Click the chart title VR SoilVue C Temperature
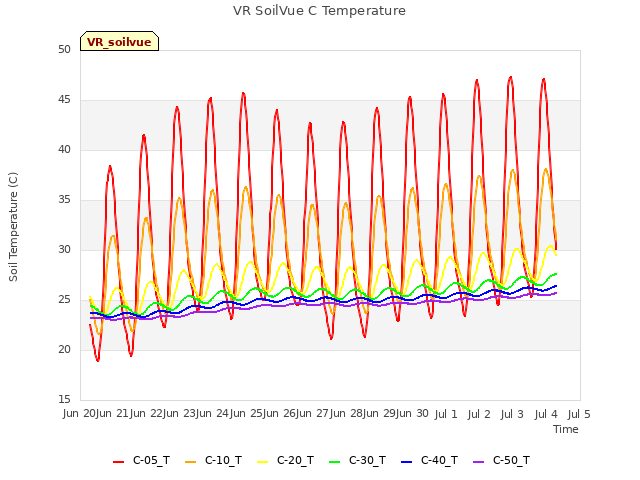The width and height of the screenshot is (640, 480). [x=320, y=11]
